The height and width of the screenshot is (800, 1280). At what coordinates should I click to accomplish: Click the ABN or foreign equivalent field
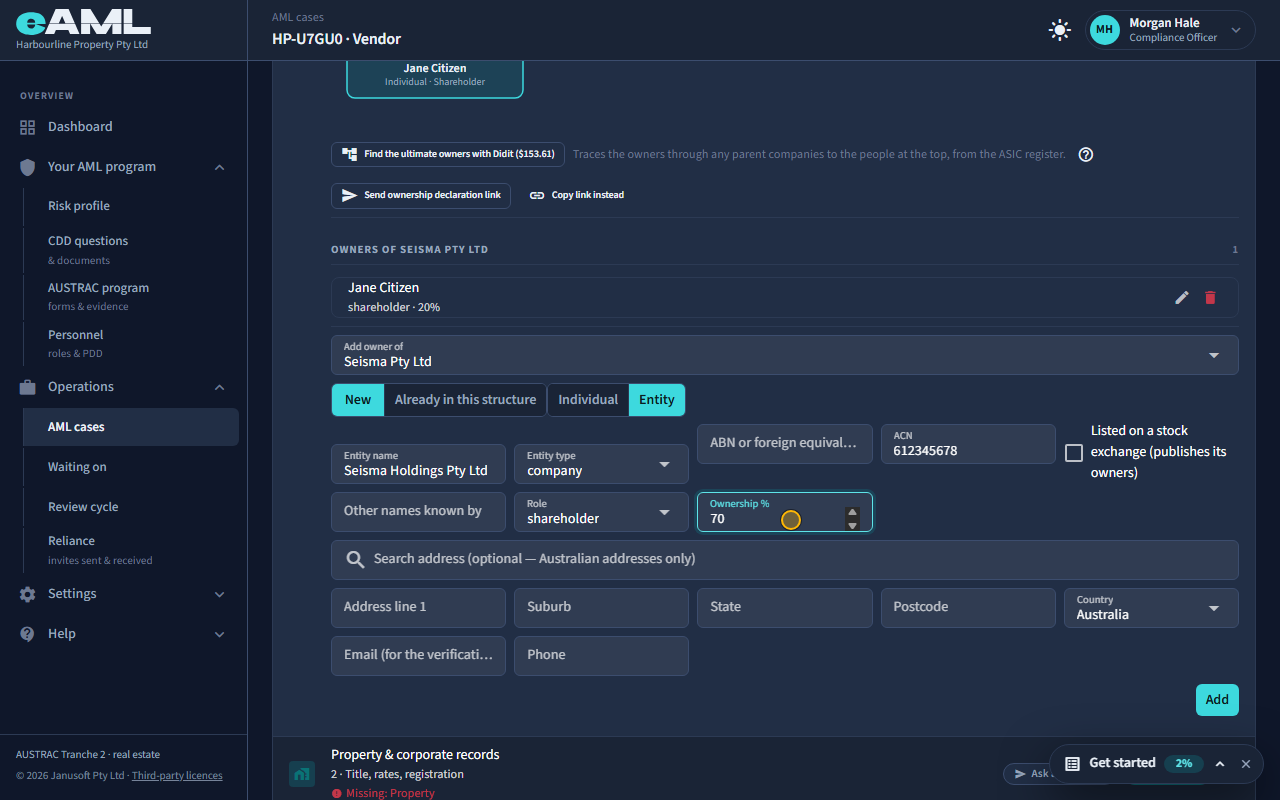[x=785, y=443]
